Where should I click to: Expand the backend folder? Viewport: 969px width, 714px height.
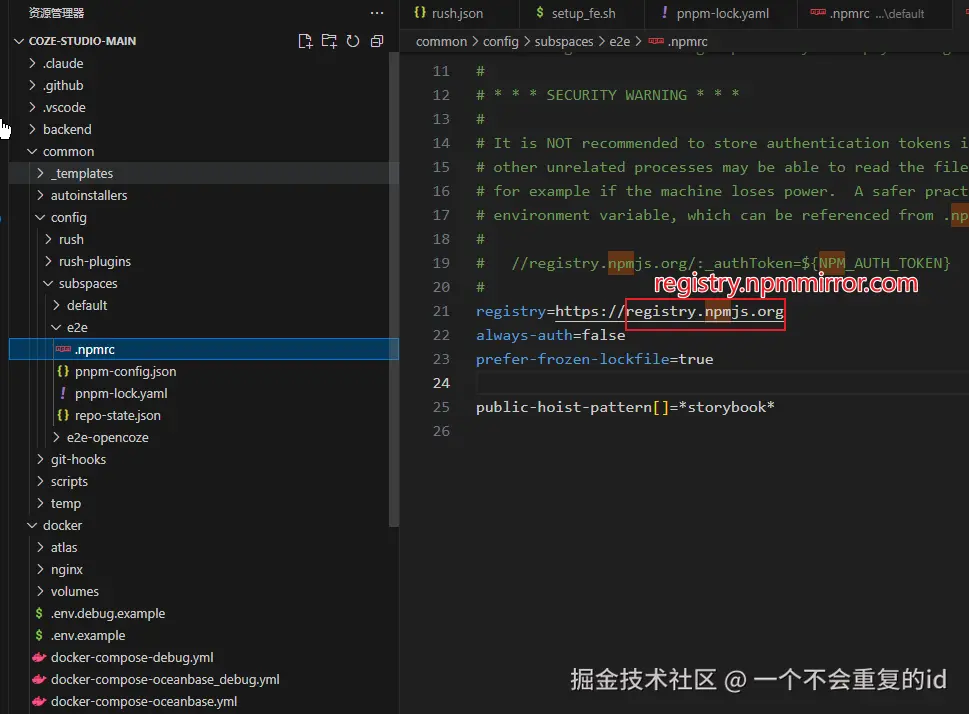[32, 129]
